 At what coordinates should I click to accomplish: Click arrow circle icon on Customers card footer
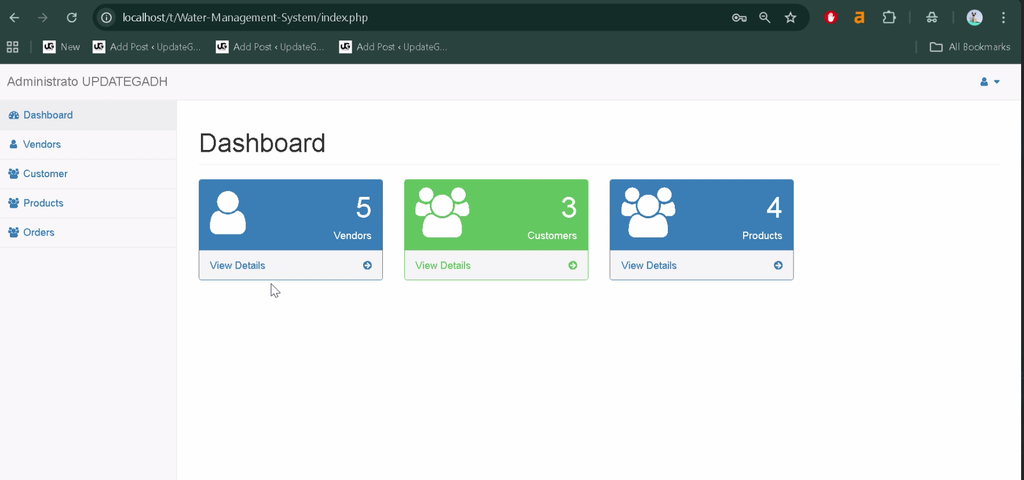point(573,266)
